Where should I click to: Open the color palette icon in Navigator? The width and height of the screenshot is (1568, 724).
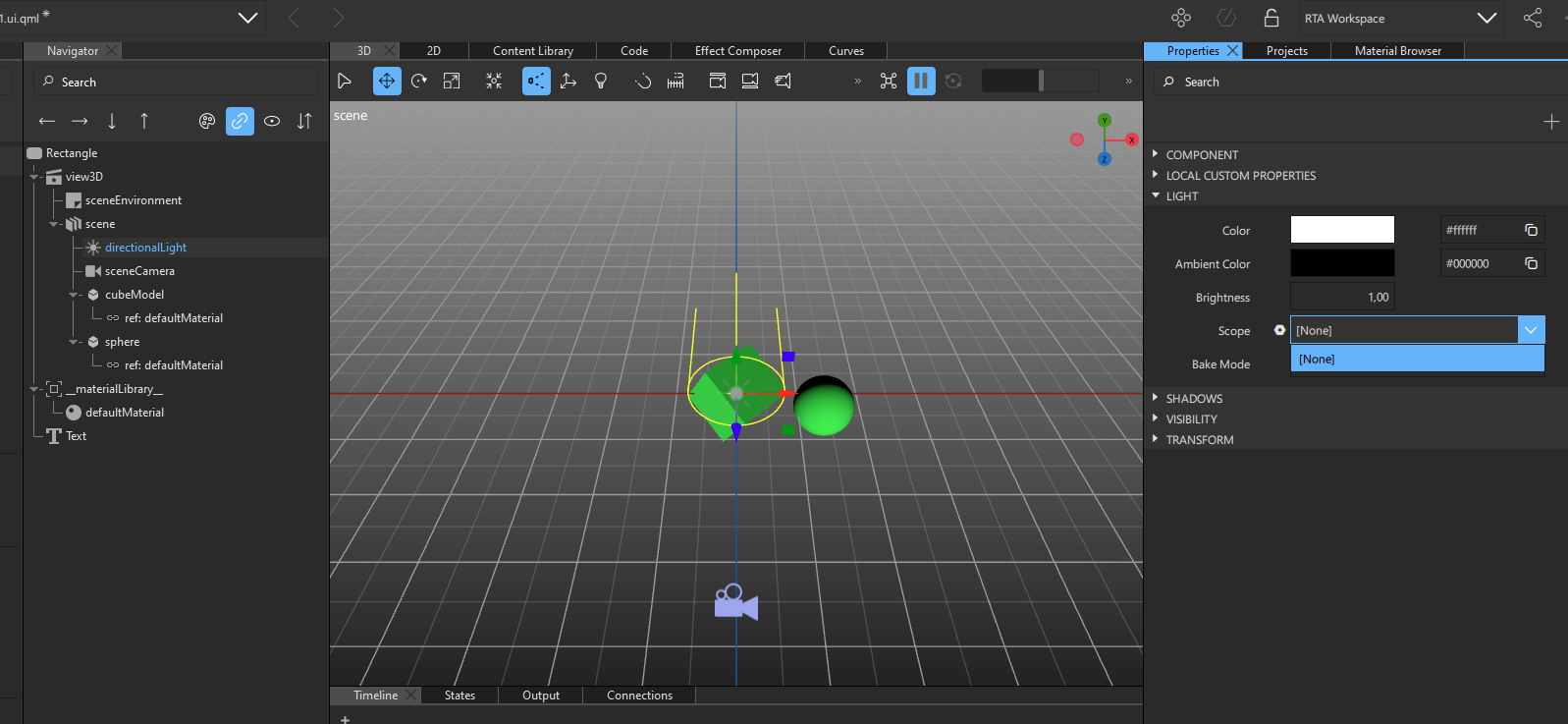[207, 121]
